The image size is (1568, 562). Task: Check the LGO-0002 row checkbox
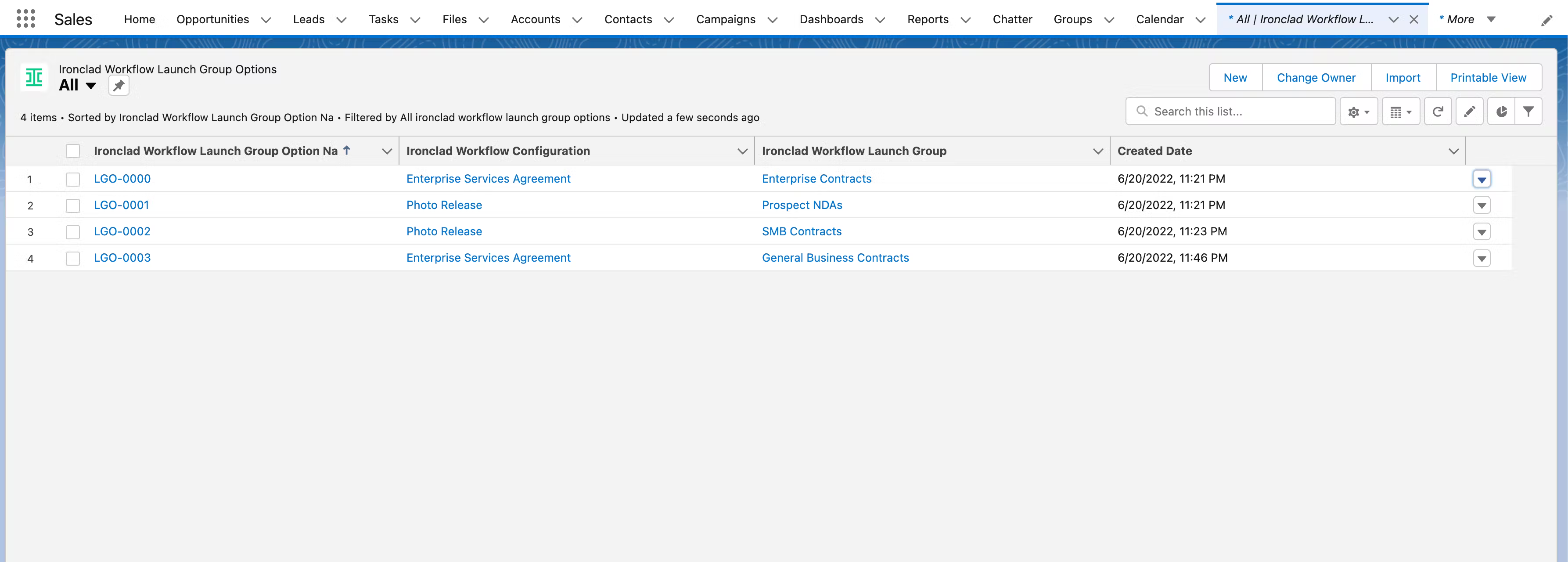[73, 232]
